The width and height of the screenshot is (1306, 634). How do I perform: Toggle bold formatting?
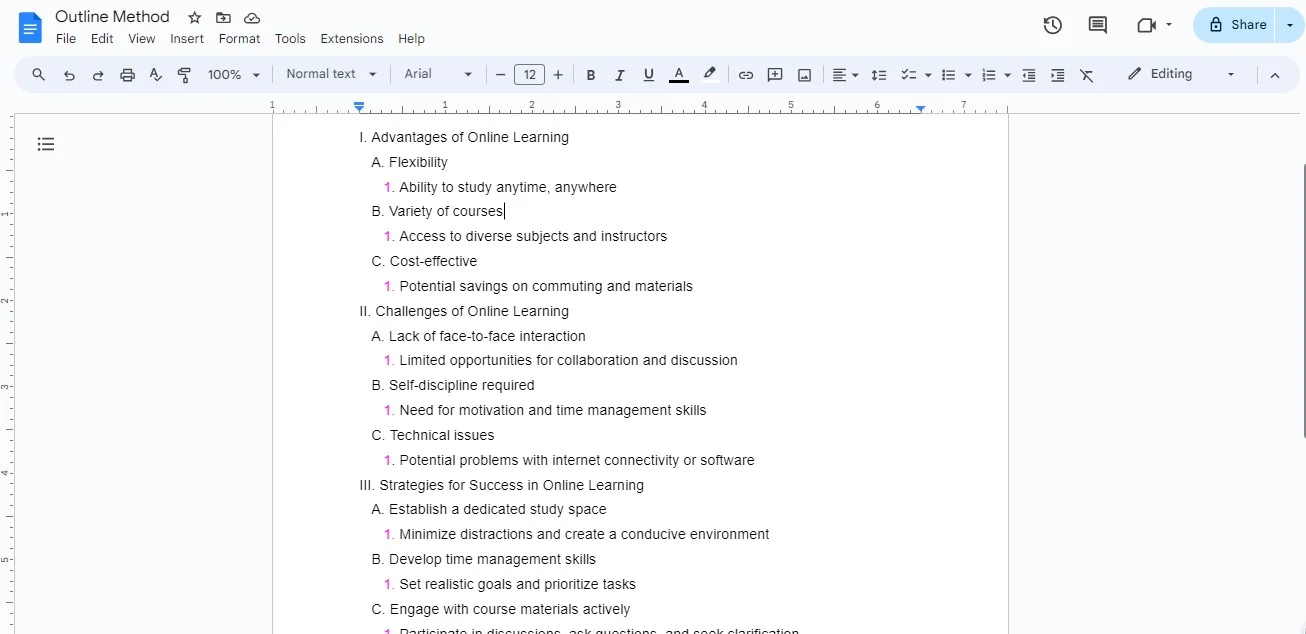tap(591, 74)
